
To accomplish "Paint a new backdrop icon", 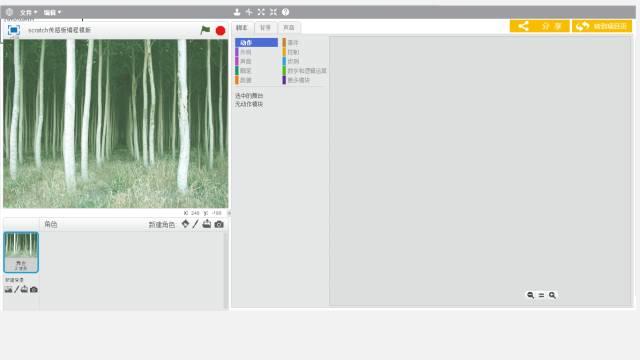I will (x=17, y=289).
